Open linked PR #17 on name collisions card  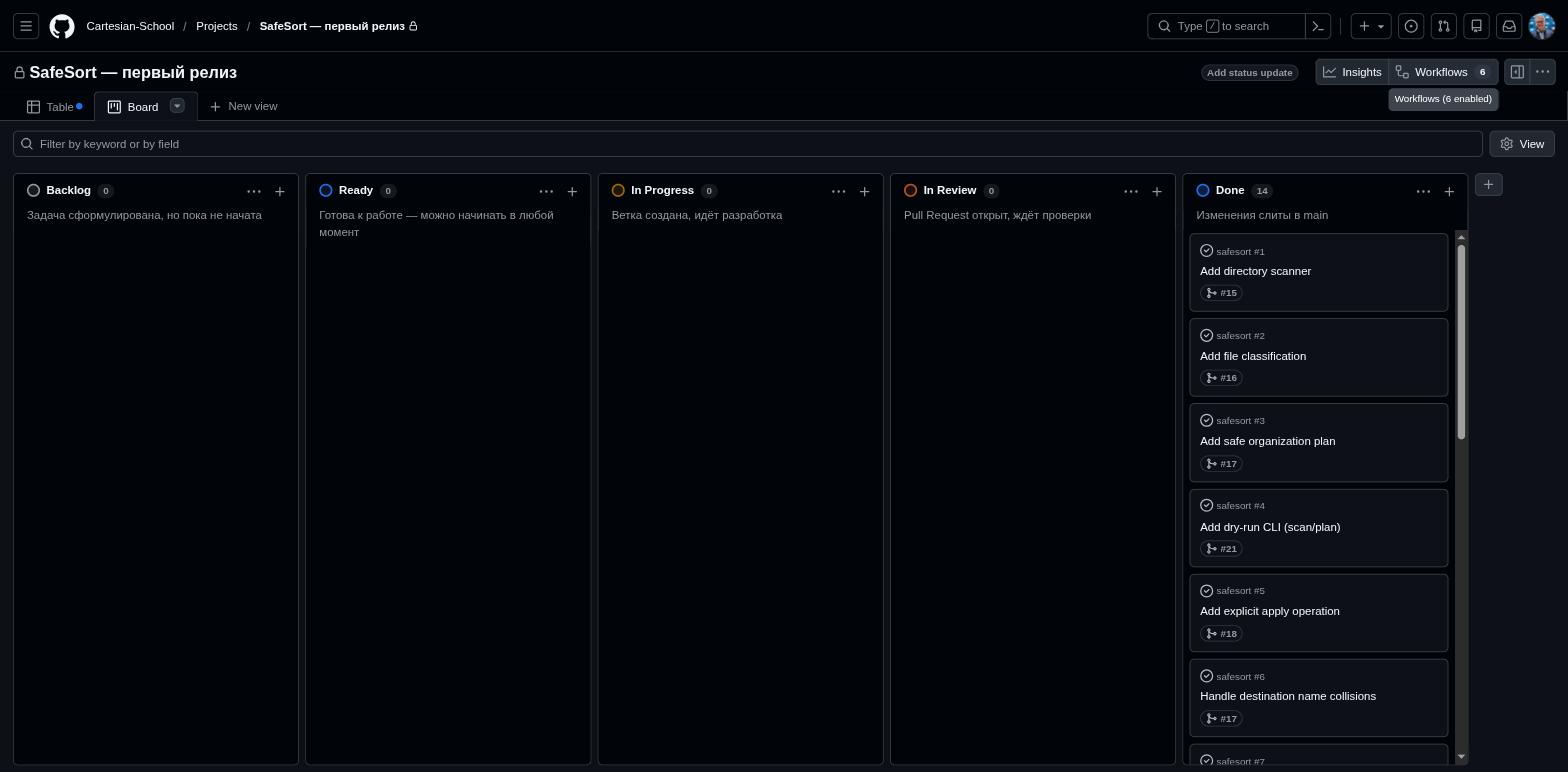tap(1221, 719)
